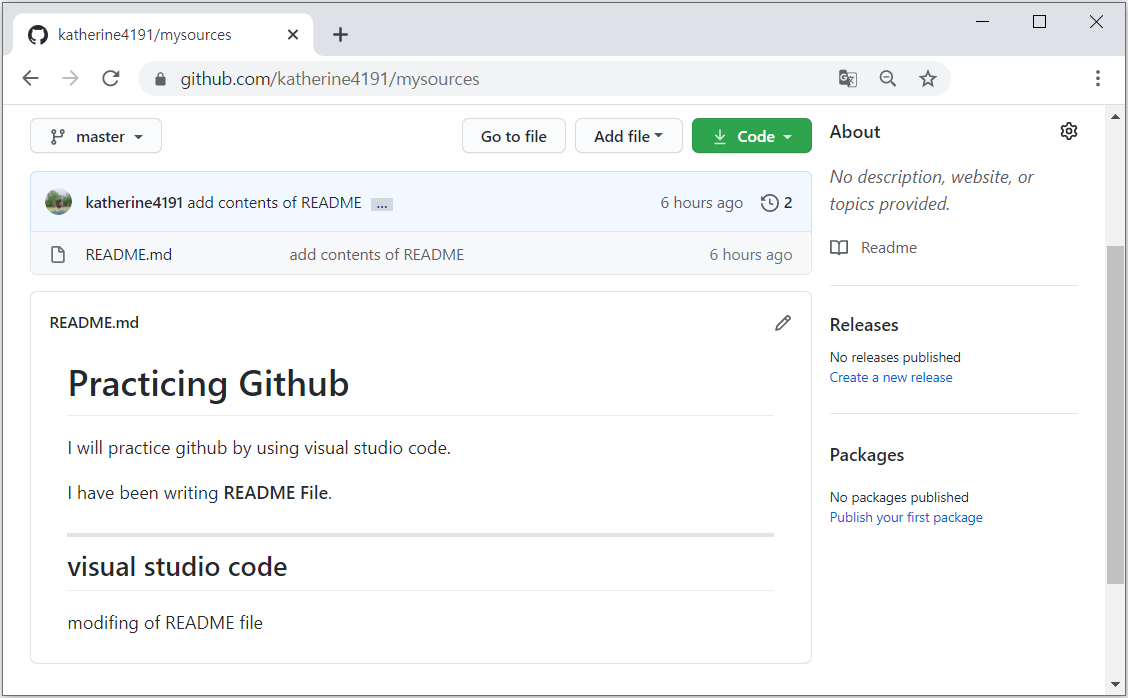Expand the Add file dropdown
This screenshot has width=1128, height=698.
(628, 136)
